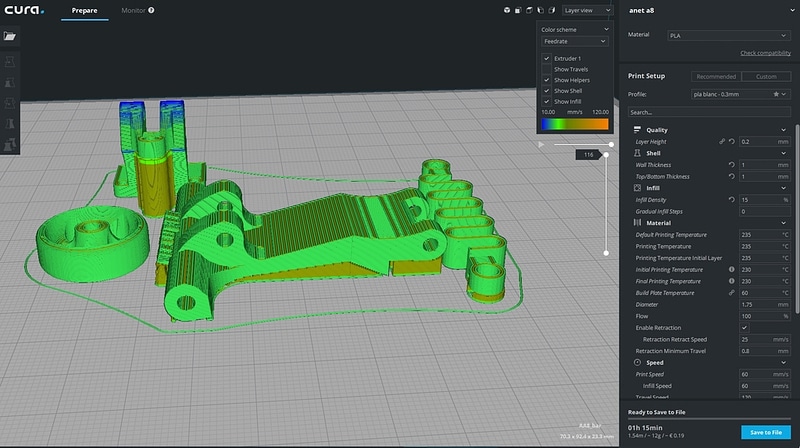
Task: Toggle the Extruder 1 checkbox
Action: [x=546, y=58]
